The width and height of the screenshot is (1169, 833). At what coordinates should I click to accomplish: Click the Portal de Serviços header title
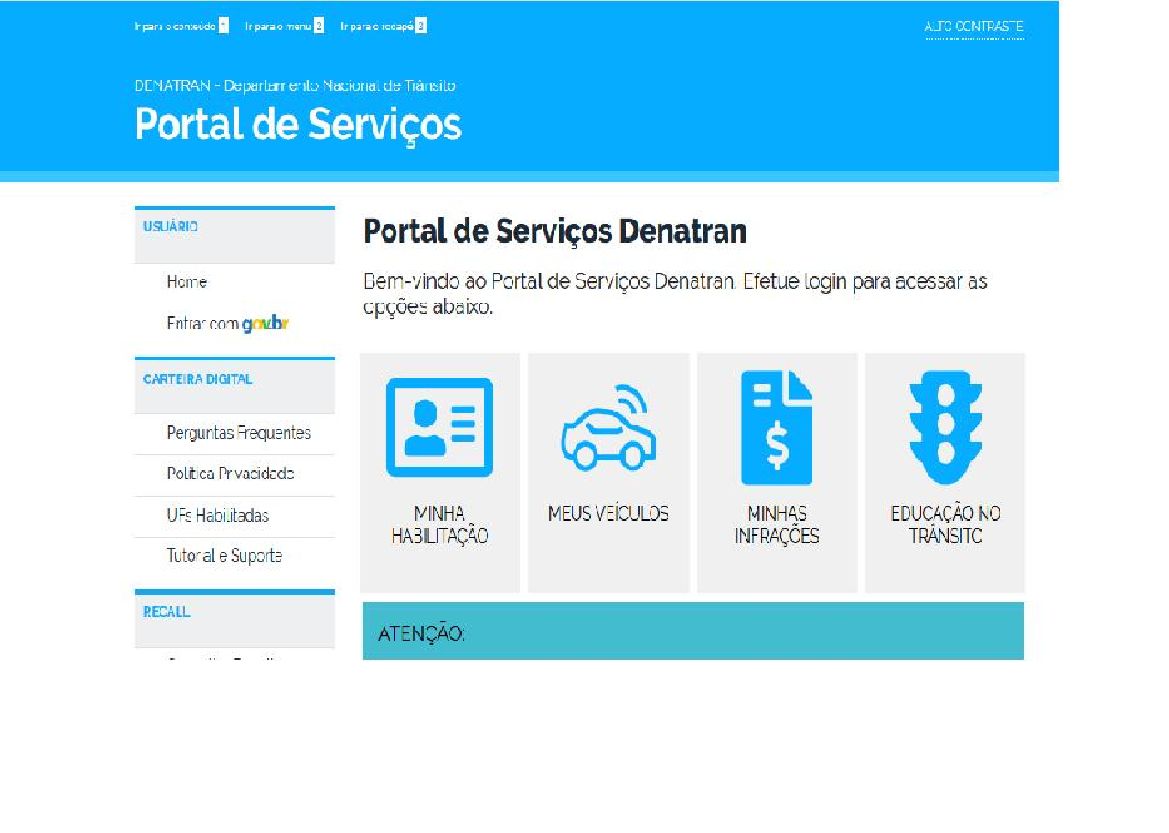[x=298, y=124]
